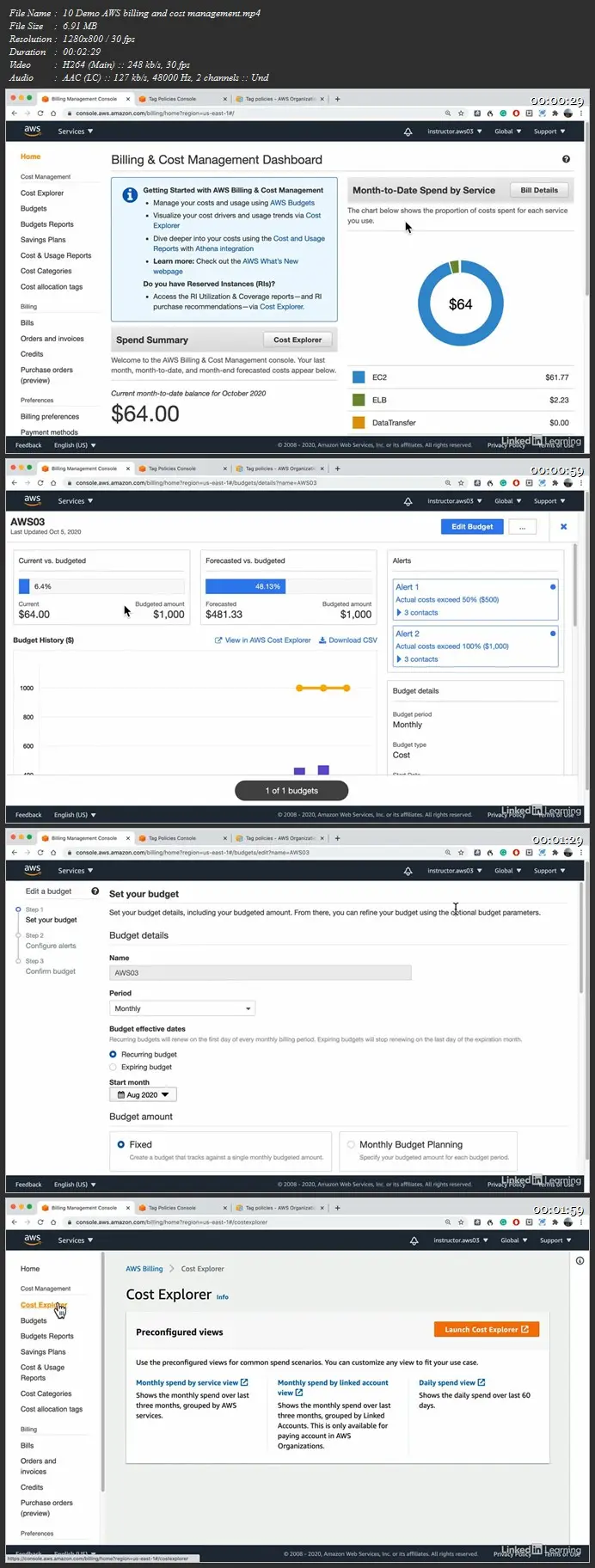Image resolution: width=595 pixels, height=1568 pixels.
Task: Click the blue Edit Budget button
Action: [x=472, y=526]
